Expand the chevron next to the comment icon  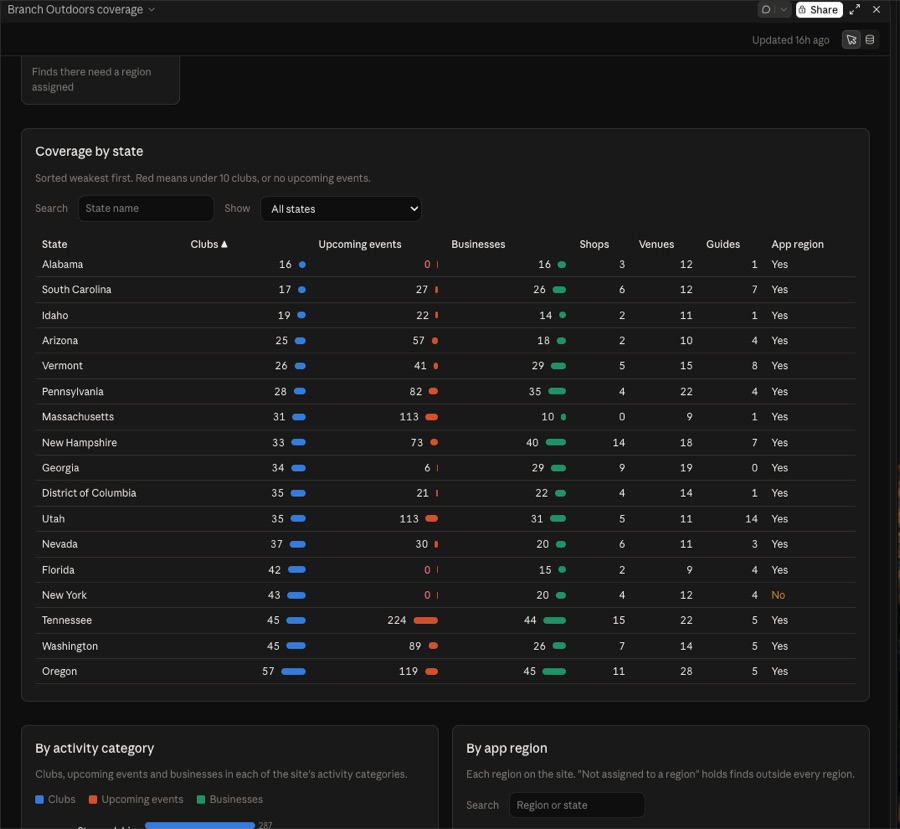pyautogui.click(x=783, y=10)
